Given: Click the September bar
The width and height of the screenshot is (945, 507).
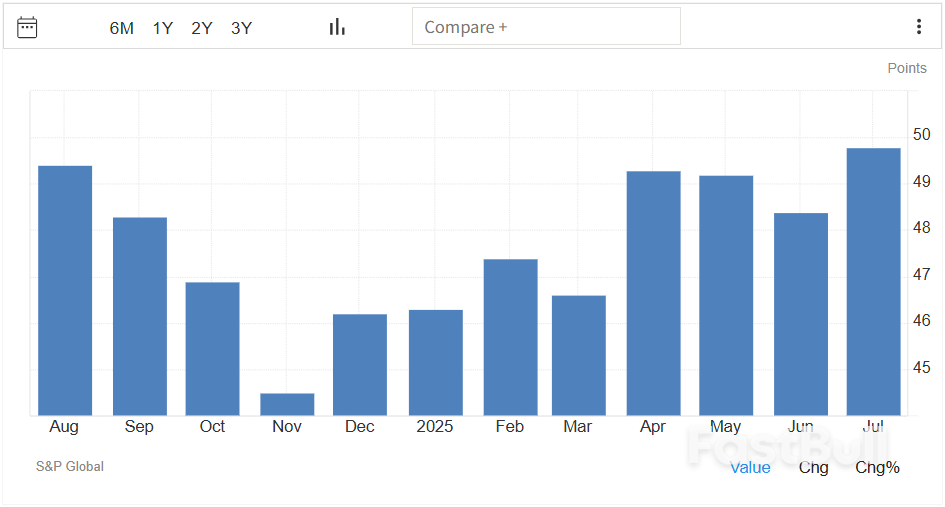Looking at the screenshot, I should 139,316.
